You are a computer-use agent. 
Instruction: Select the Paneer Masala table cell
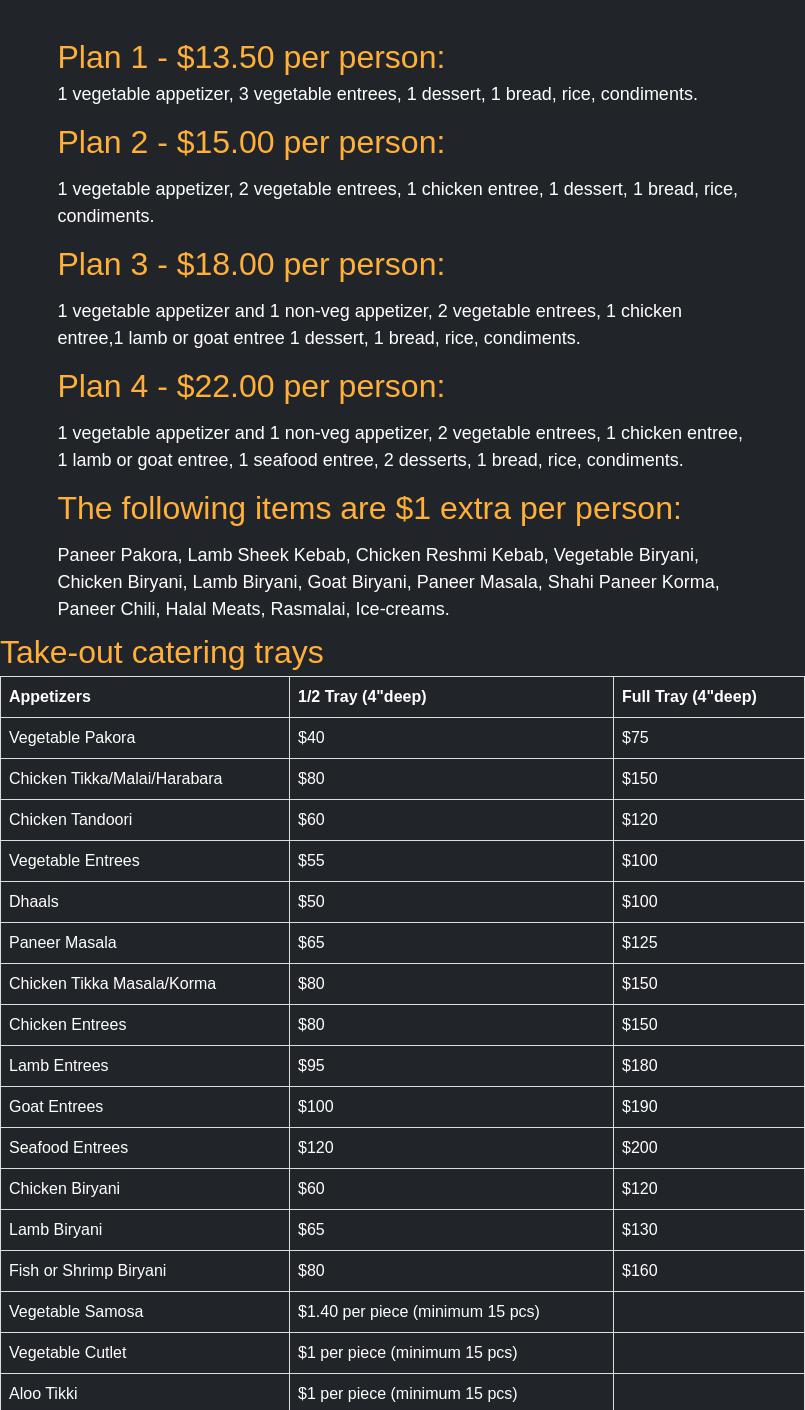click(x=63, y=942)
